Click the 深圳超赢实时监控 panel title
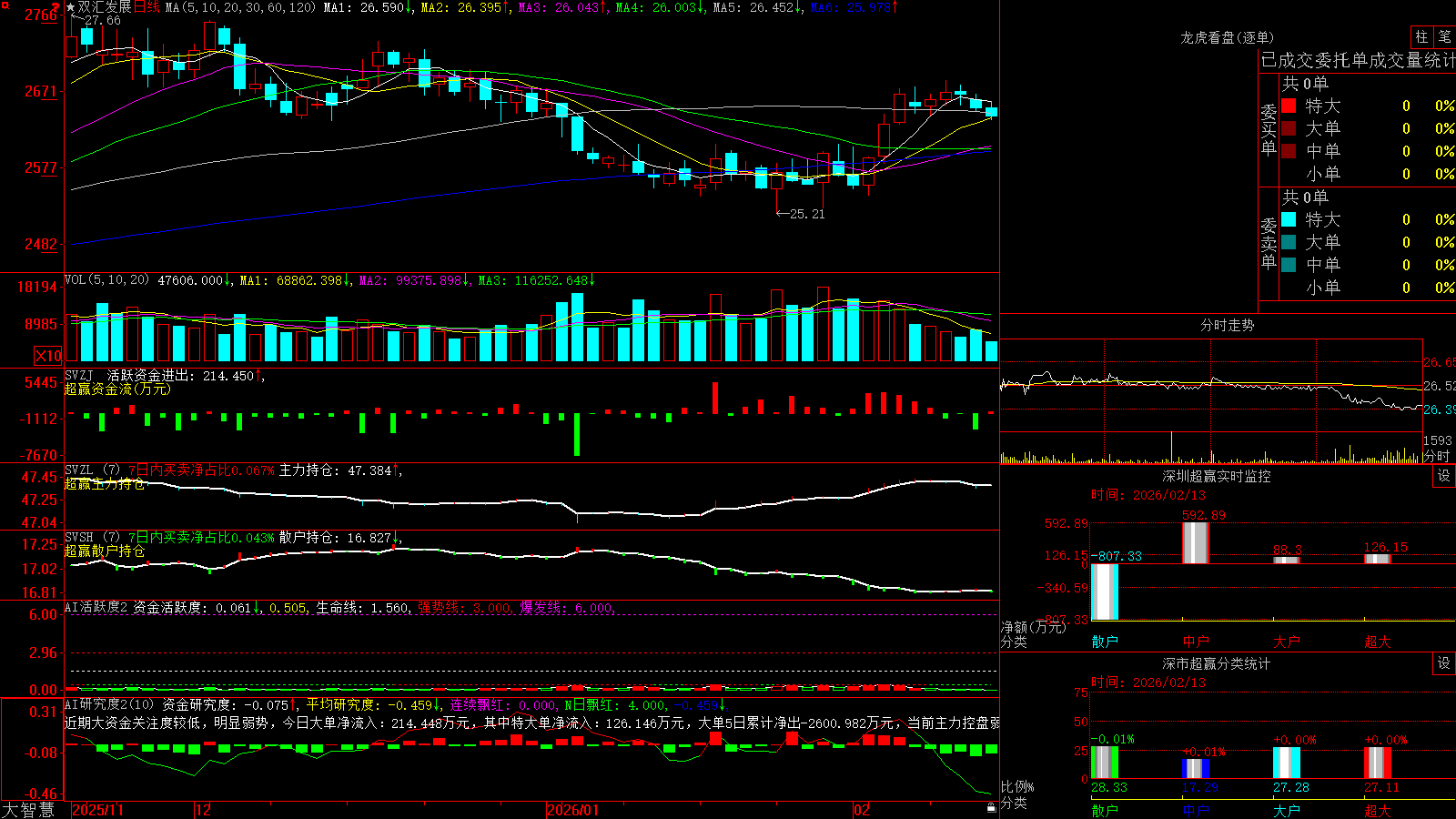 [1217, 476]
